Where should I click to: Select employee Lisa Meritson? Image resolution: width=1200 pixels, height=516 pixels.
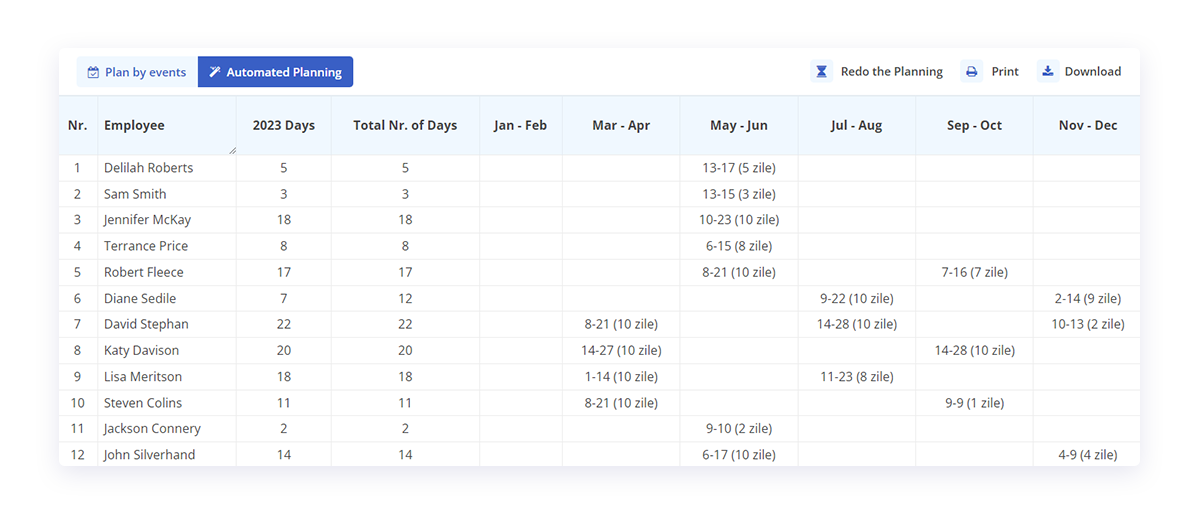tap(143, 376)
